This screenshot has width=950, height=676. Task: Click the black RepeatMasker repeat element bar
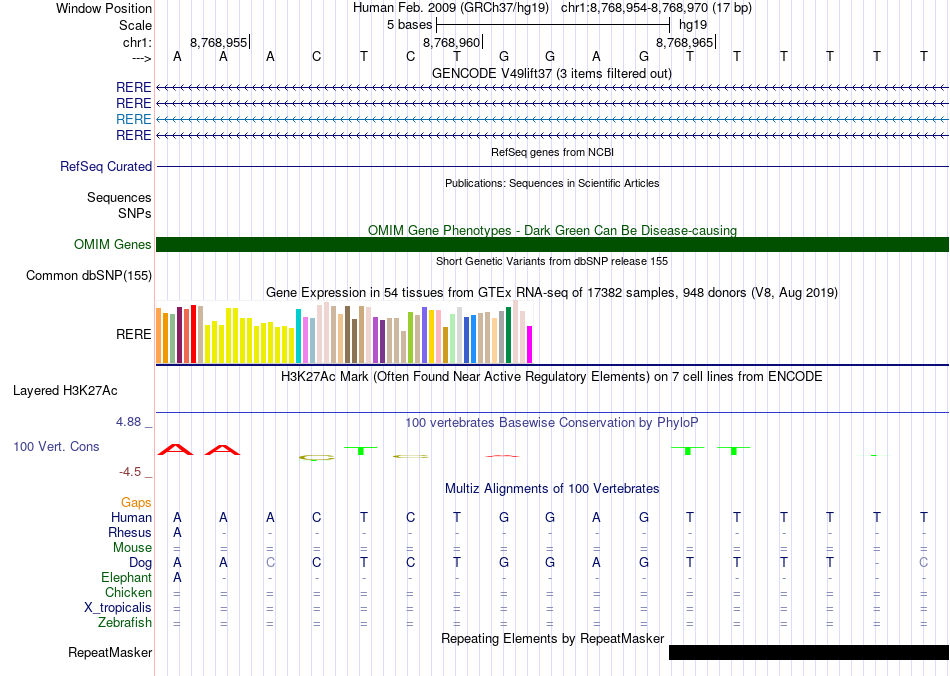[809, 652]
